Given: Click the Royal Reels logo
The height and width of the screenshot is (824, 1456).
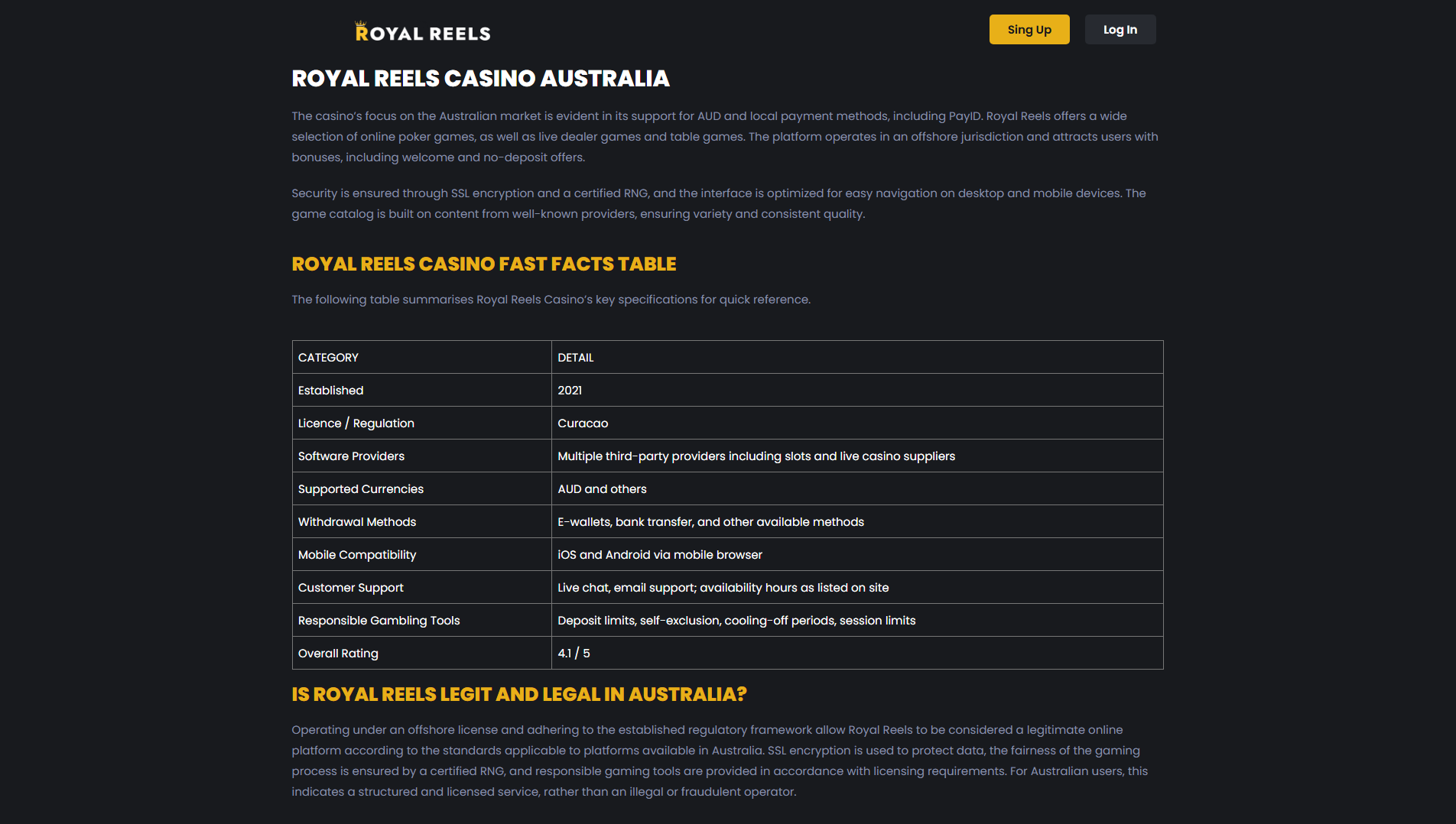Looking at the screenshot, I should coord(423,31).
